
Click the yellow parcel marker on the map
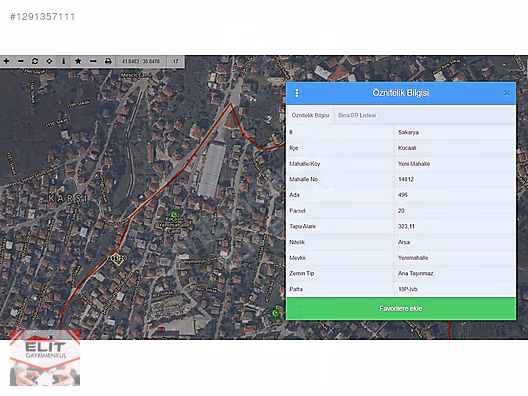click(x=117, y=259)
